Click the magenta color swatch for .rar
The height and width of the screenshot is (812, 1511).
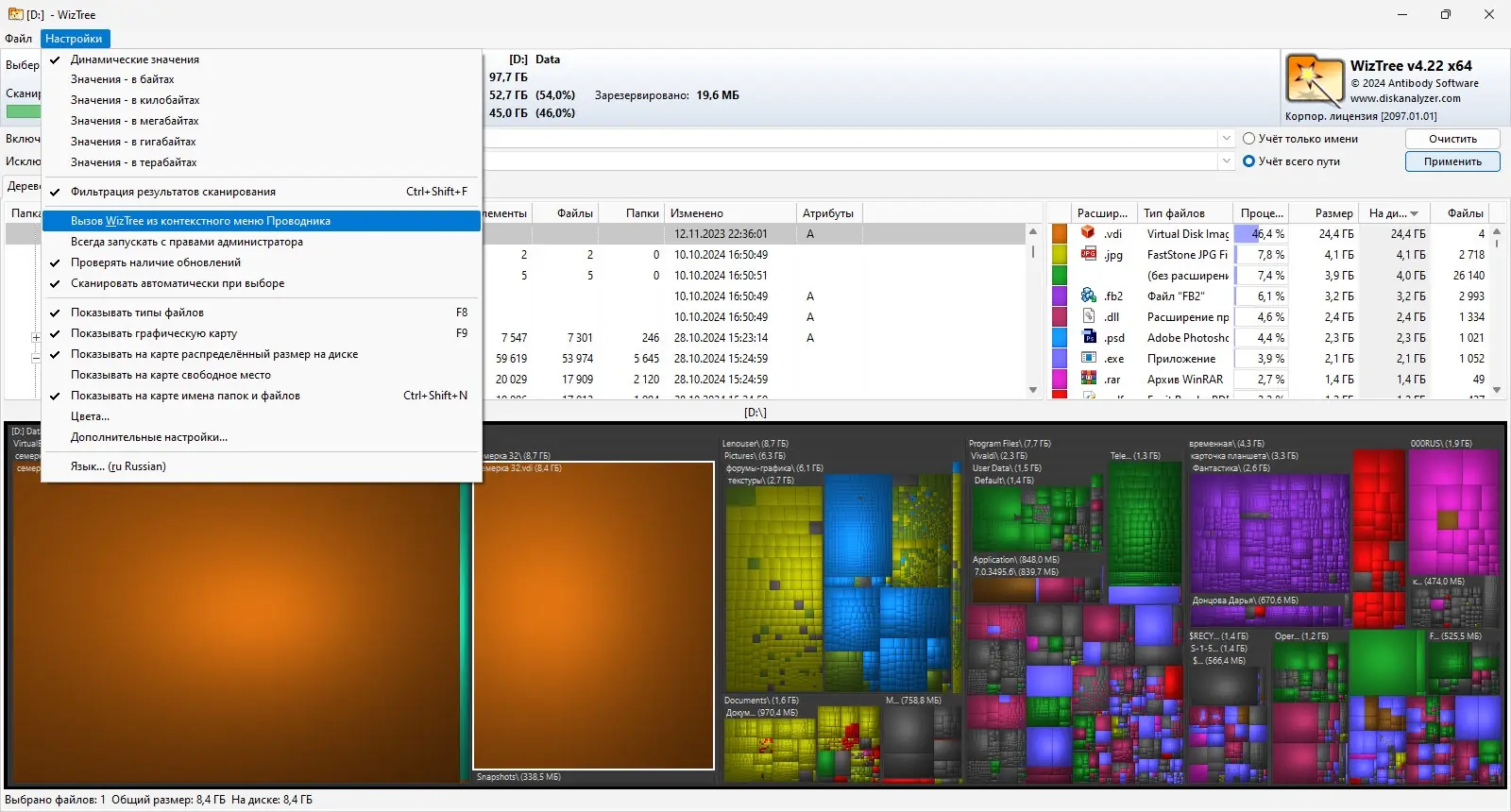point(1060,379)
